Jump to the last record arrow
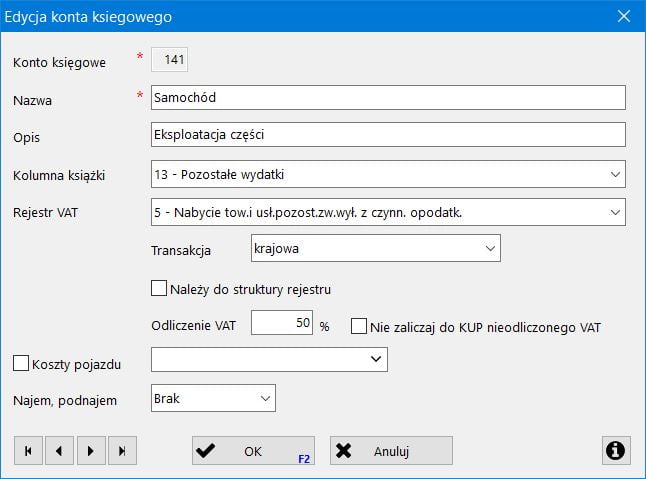The width and height of the screenshot is (646, 479). (121, 451)
